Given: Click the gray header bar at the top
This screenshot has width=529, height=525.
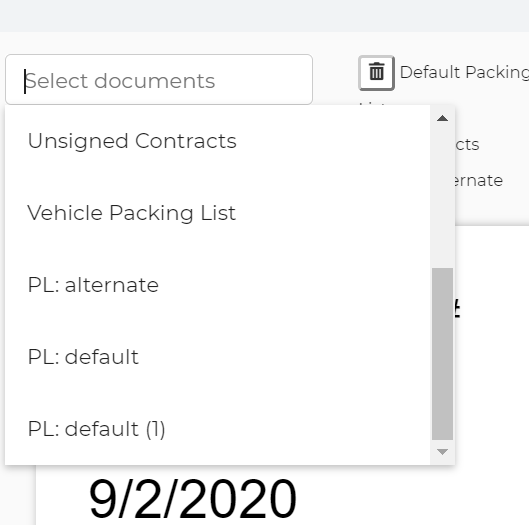Looking at the screenshot, I should [x=264, y=16].
